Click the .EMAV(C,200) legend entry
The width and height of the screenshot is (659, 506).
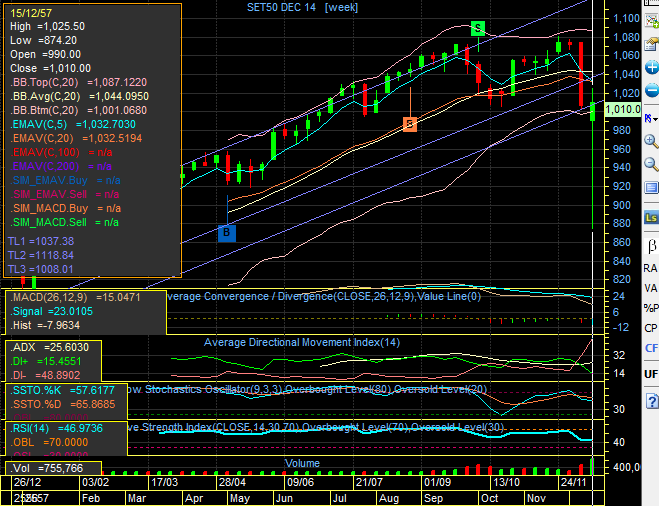click(61, 166)
